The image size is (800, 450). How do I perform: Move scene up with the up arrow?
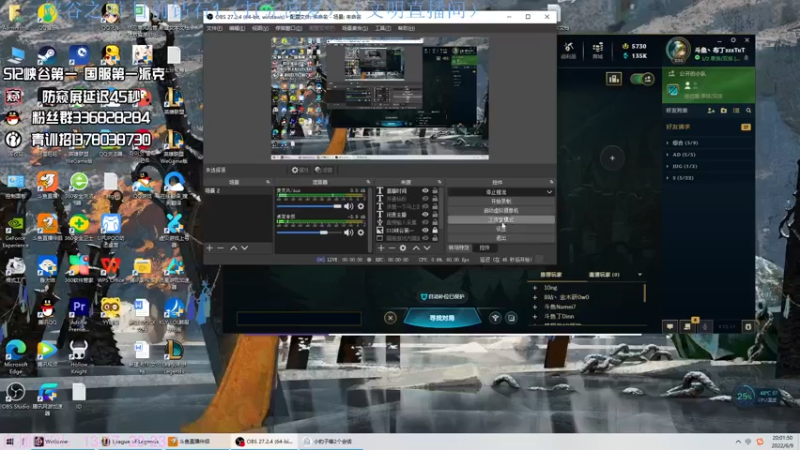click(233, 248)
